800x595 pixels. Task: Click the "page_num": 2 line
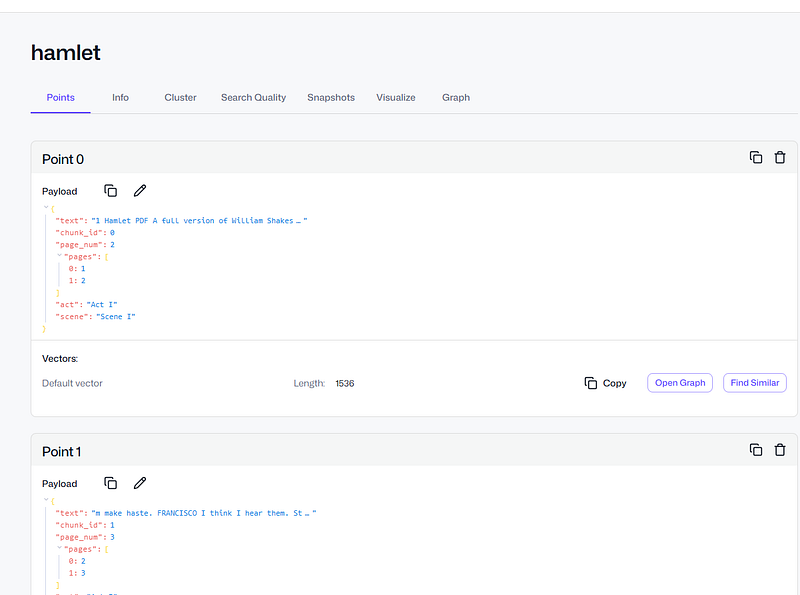click(x=85, y=245)
